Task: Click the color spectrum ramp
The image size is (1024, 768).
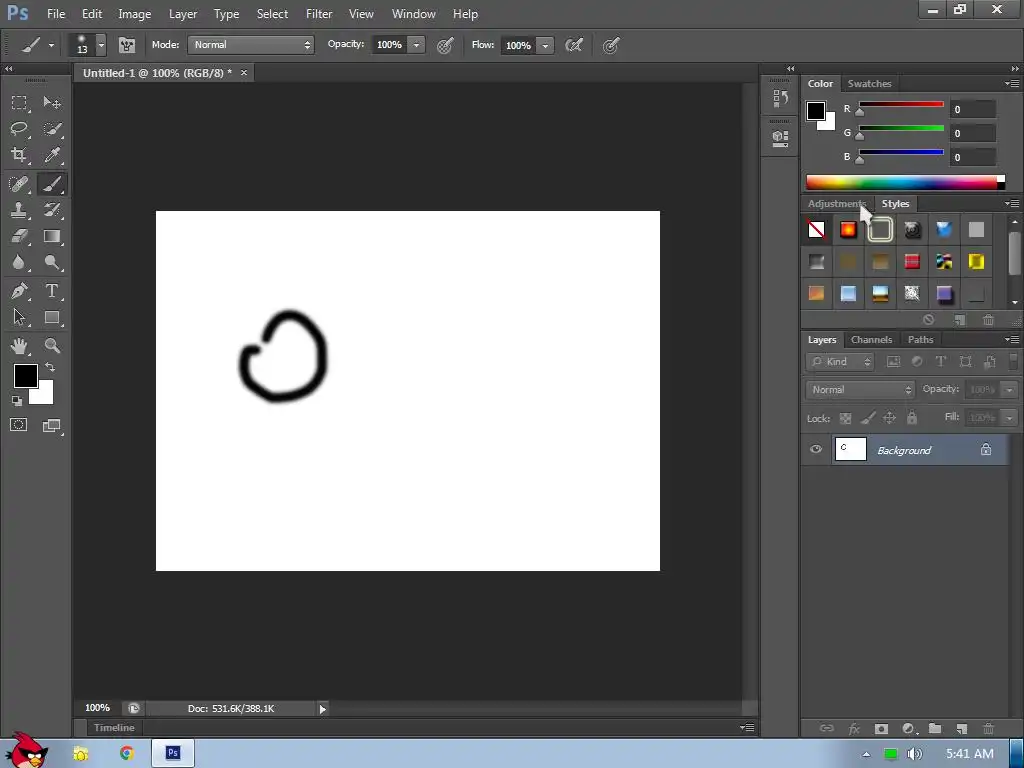Action: pos(904,182)
